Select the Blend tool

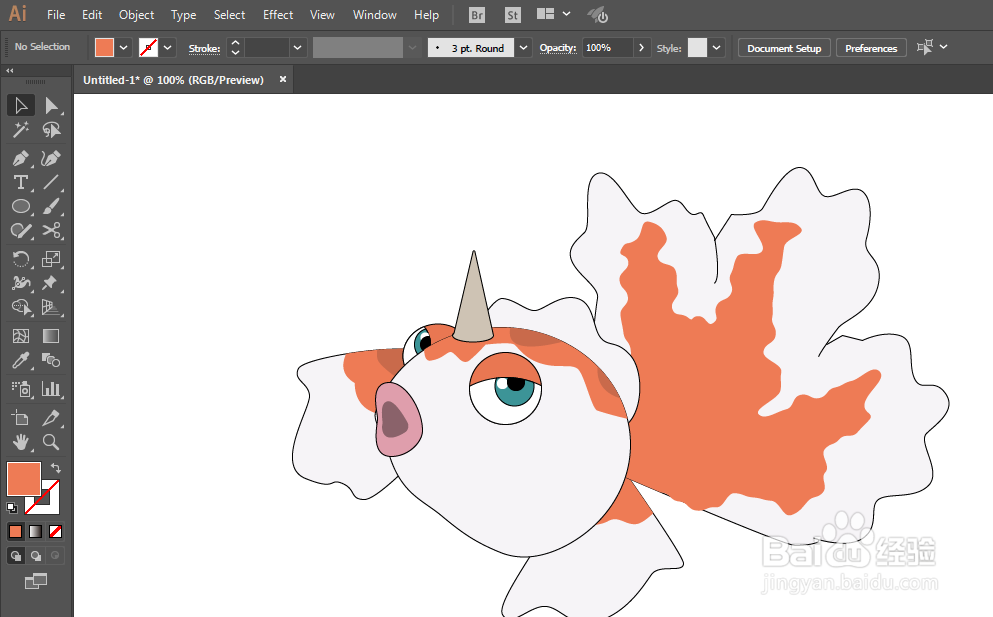(51, 360)
